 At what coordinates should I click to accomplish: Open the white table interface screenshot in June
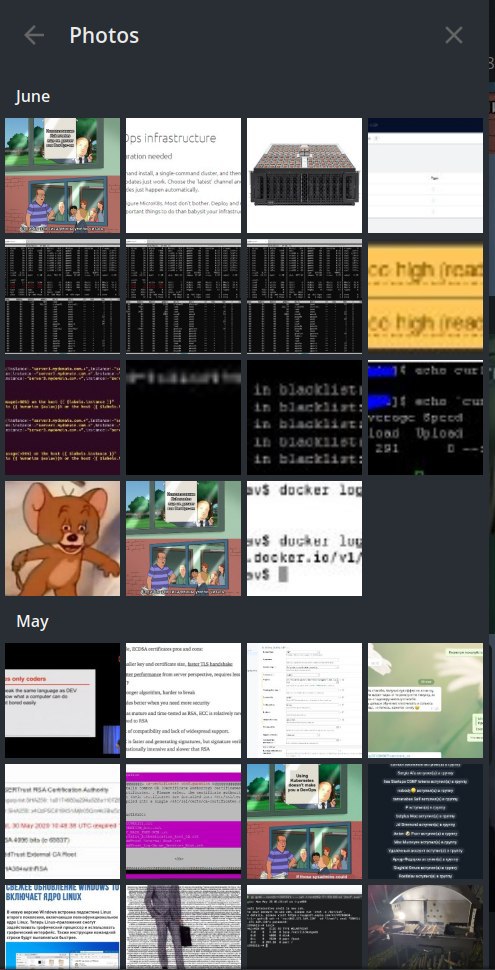426,176
